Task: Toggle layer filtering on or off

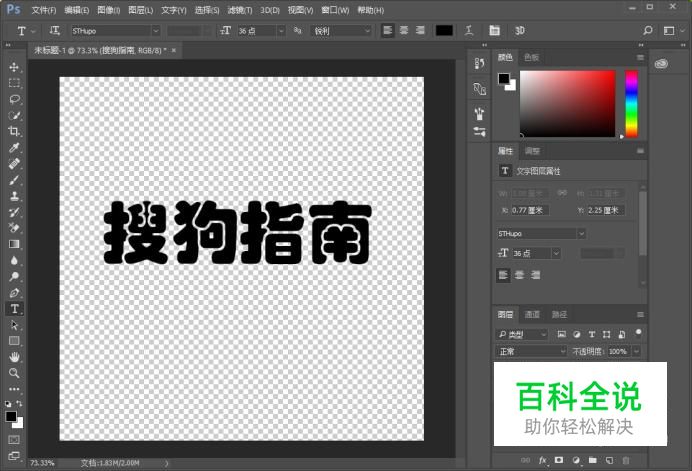Action: click(x=638, y=332)
